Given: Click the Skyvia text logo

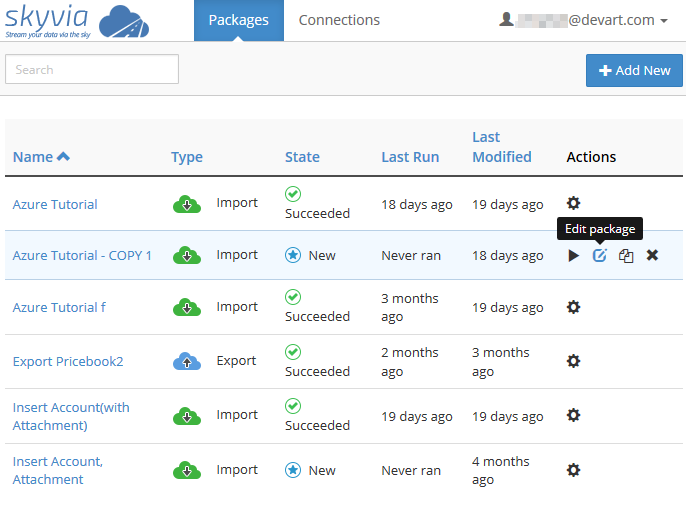Looking at the screenshot, I should pyautogui.click(x=47, y=21).
